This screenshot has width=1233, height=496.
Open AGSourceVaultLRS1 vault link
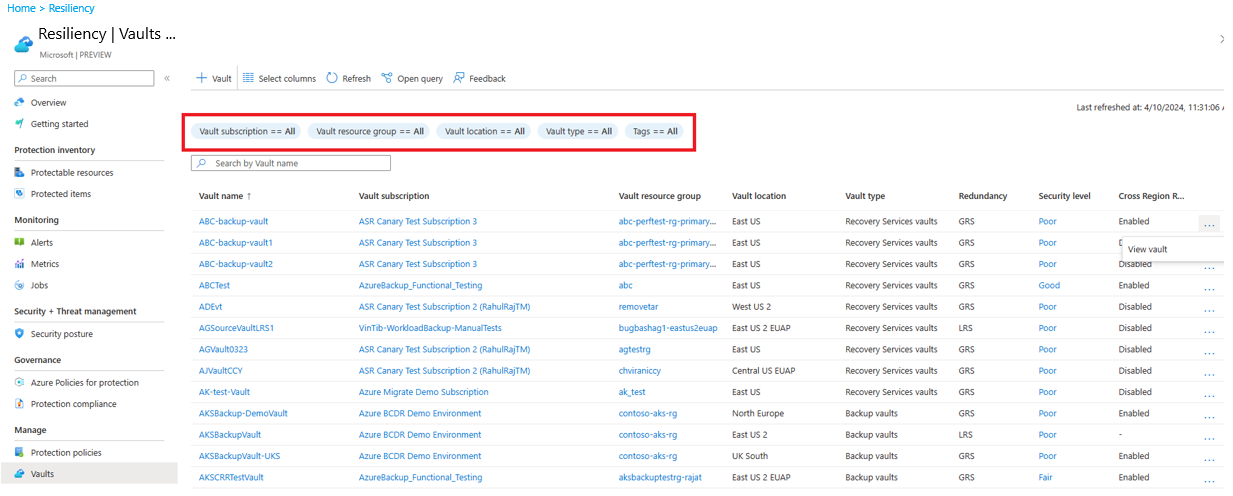click(236, 328)
